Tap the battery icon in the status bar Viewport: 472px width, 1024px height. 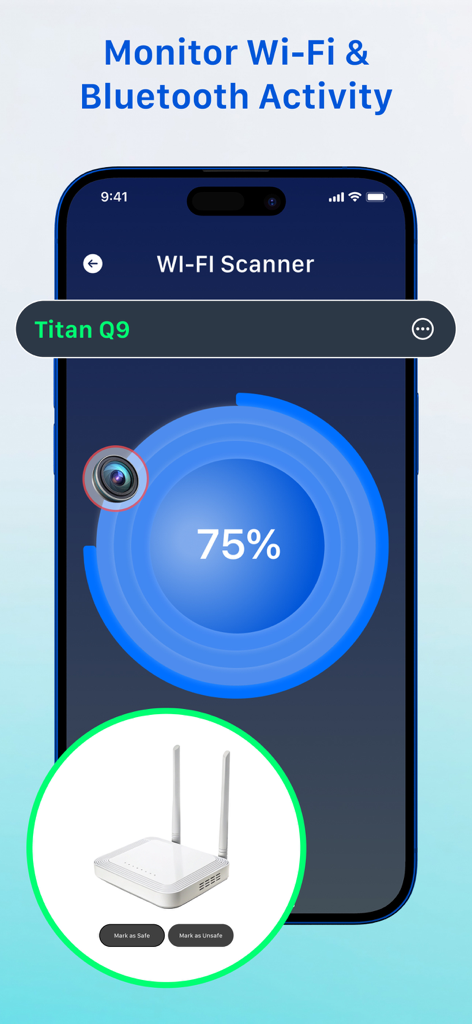tap(377, 197)
